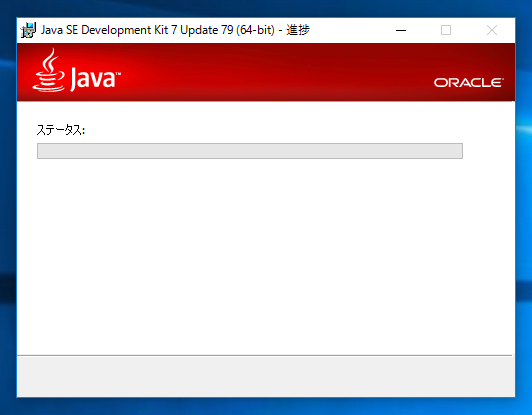The height and width of the screenshot is (415, 532).
Task: Click the window title text 'Java SE Development Kit 7 Update 79'
Action: pyautogui.click(x=137, y=30)
